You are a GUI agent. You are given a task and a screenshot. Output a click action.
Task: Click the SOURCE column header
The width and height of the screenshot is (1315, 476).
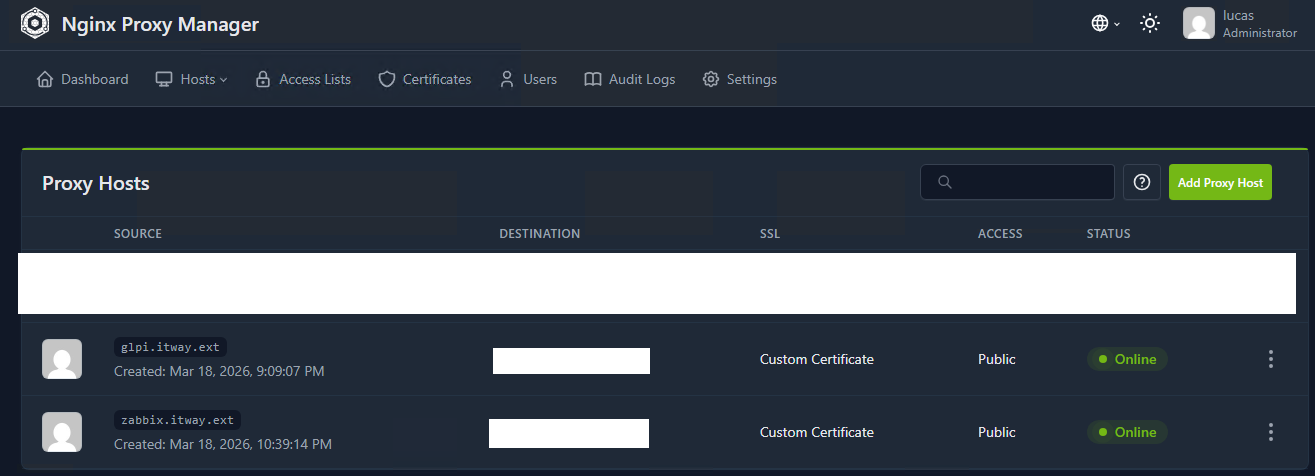click(138, 234)
